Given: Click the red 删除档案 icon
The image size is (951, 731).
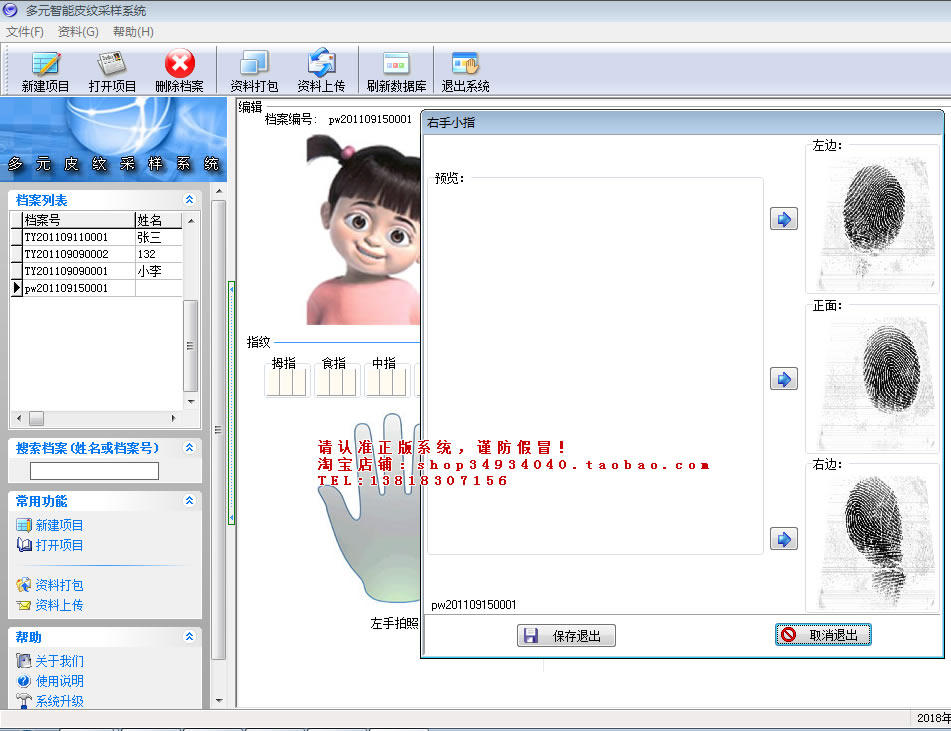Looking at the screenshot, I should (x=180, y=72).
